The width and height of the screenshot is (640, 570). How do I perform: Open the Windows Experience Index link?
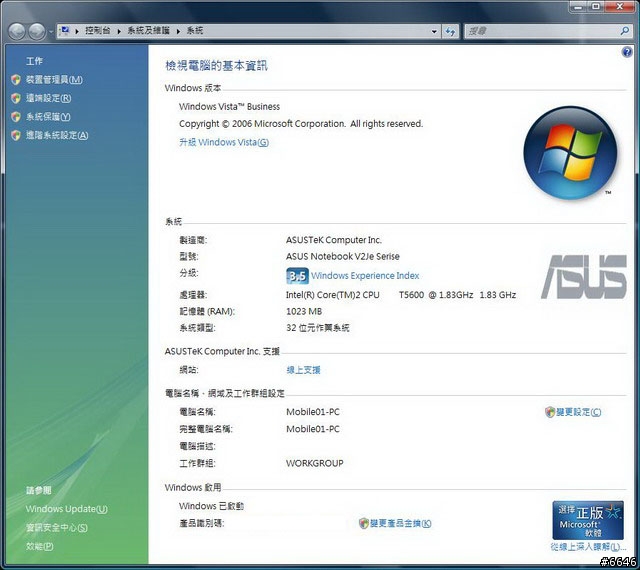pyautogui.click(x=365, y=276)
